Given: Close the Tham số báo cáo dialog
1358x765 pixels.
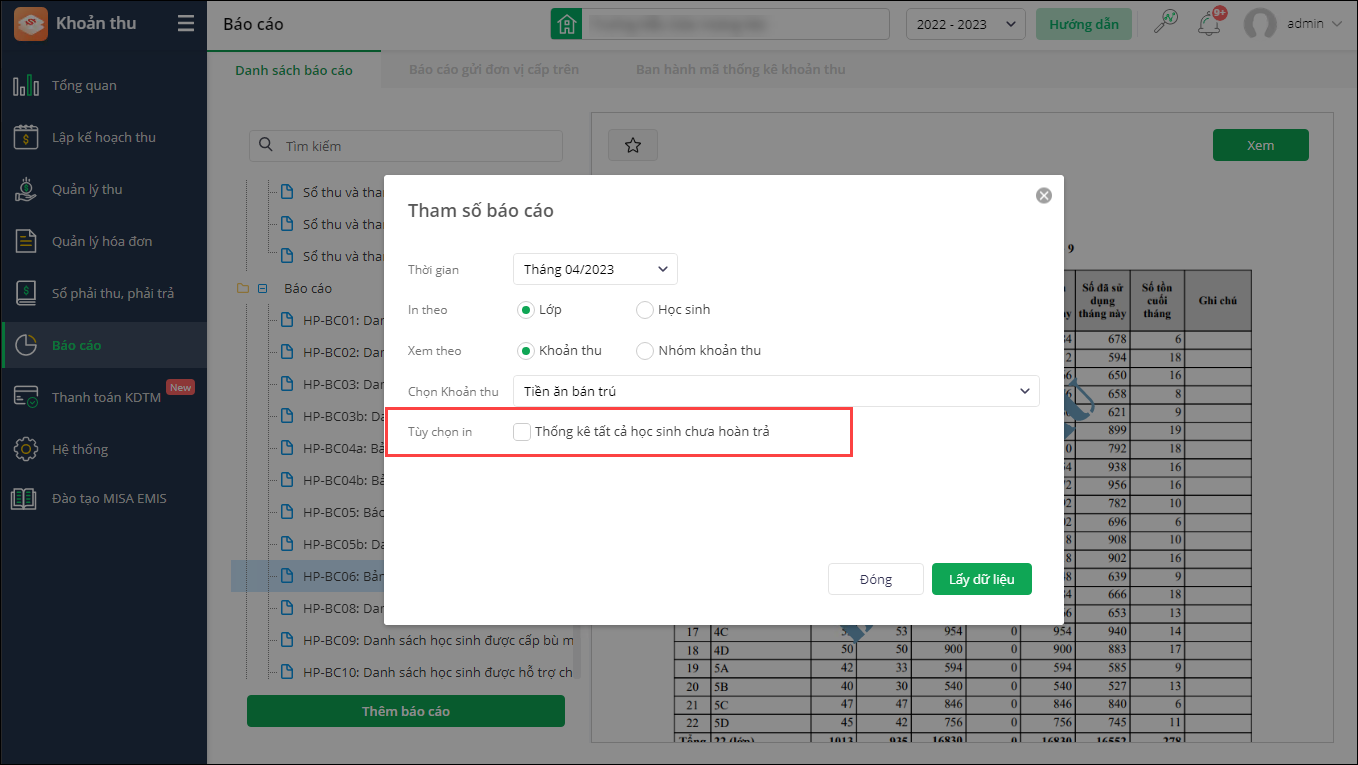Looking at the screenshot, I should pyautogui.click(x=1044, y=196).
